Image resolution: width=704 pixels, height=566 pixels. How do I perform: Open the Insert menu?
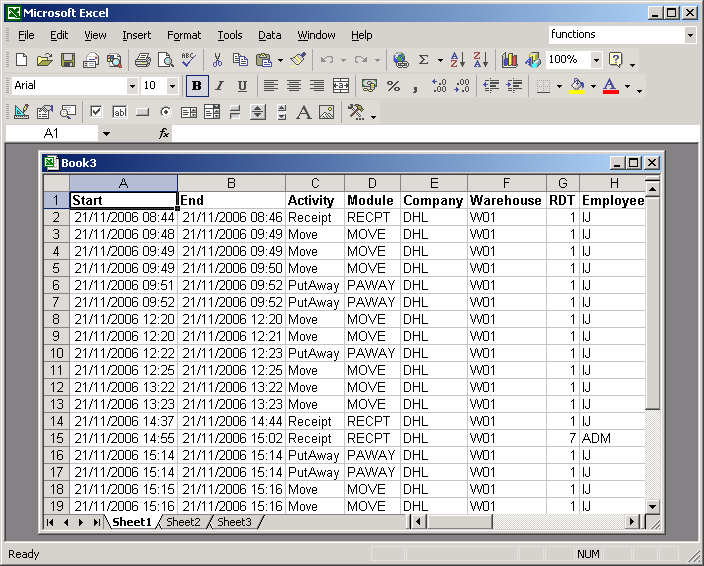click(x=136, y=35)
